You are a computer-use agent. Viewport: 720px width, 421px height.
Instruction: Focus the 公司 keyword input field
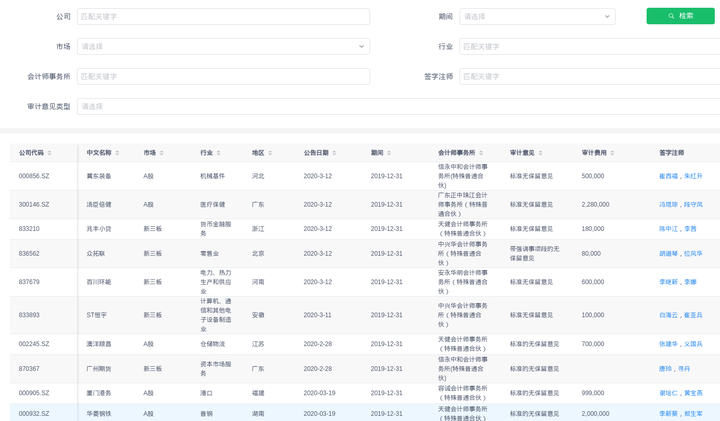click(x=223, y=17)
